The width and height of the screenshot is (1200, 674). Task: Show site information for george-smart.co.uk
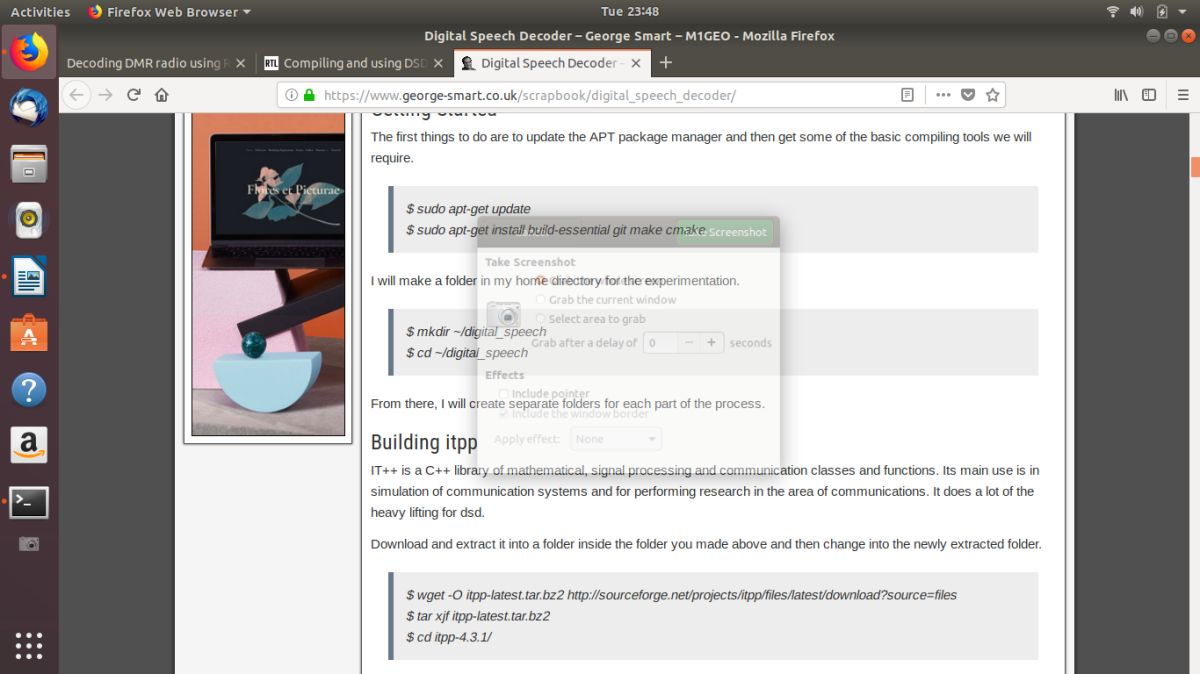[x=291, y=95]
